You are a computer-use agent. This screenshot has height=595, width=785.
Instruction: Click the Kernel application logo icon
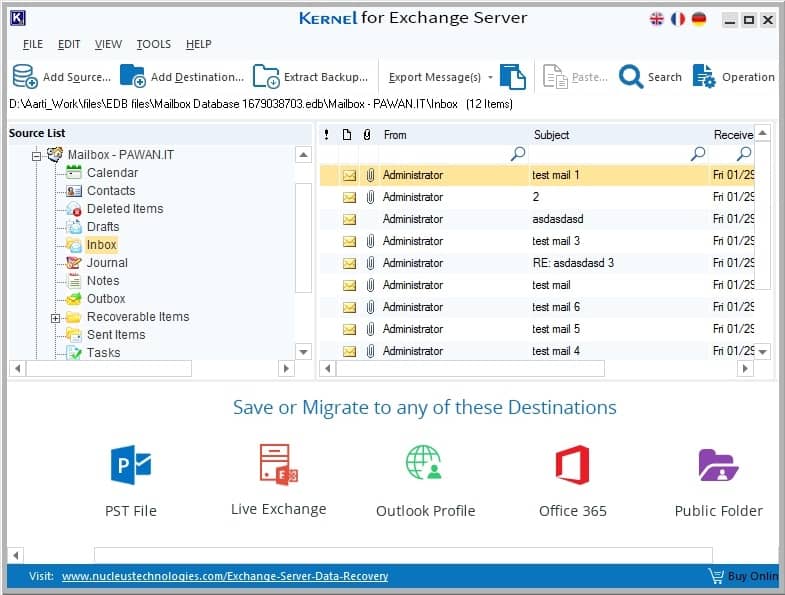click(x=18, y=18)
